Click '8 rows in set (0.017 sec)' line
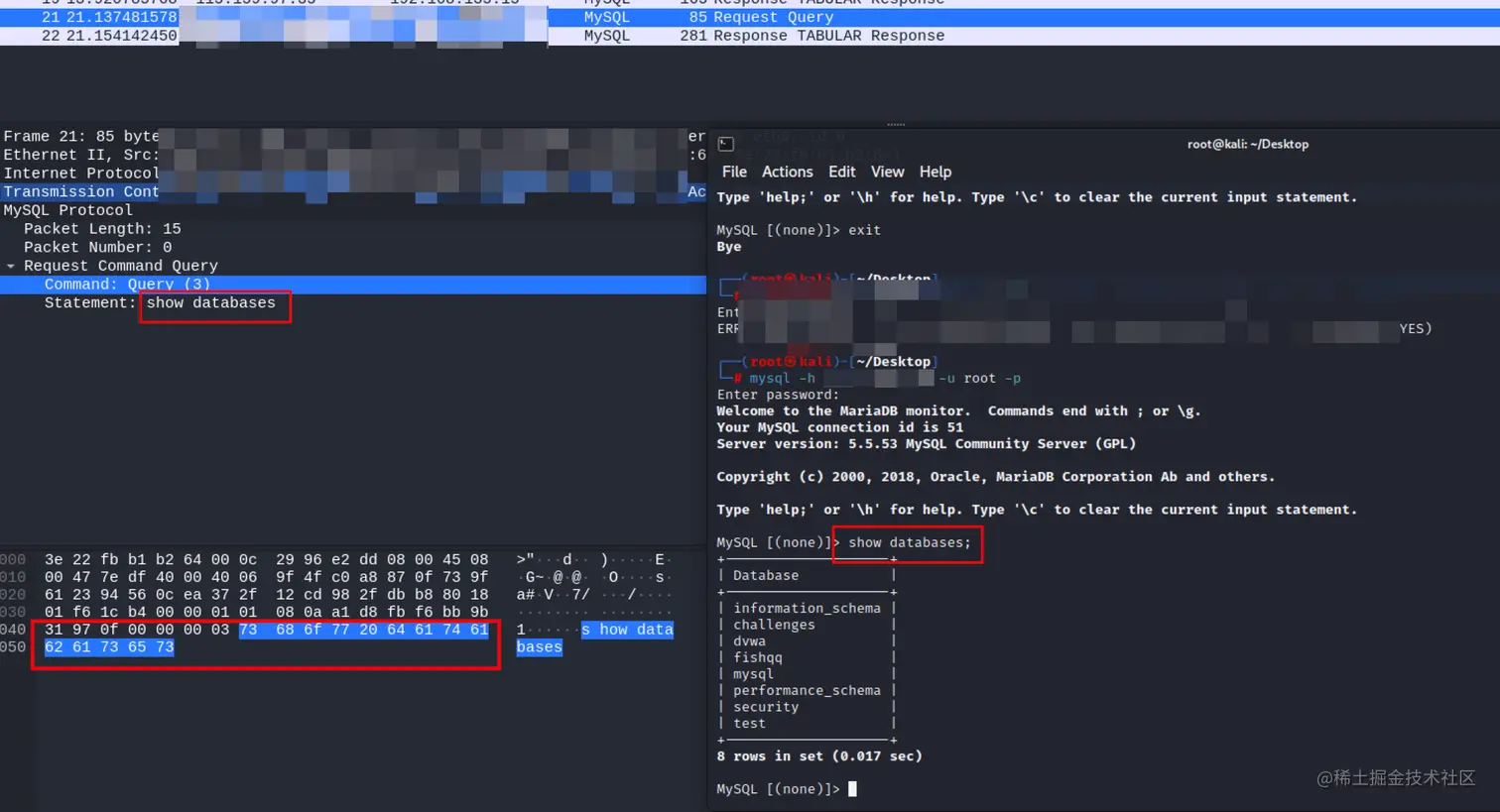The image size is (1500, 812). point(819,755)
